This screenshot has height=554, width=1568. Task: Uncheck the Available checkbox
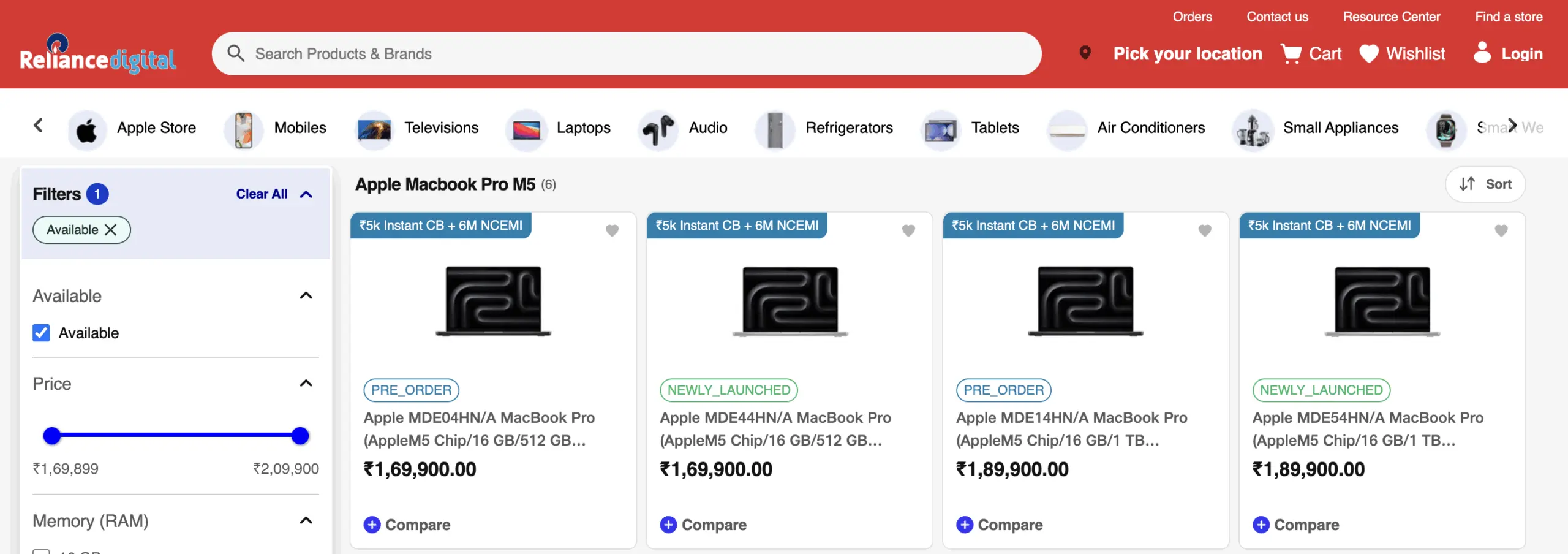[x=42, y=333]
